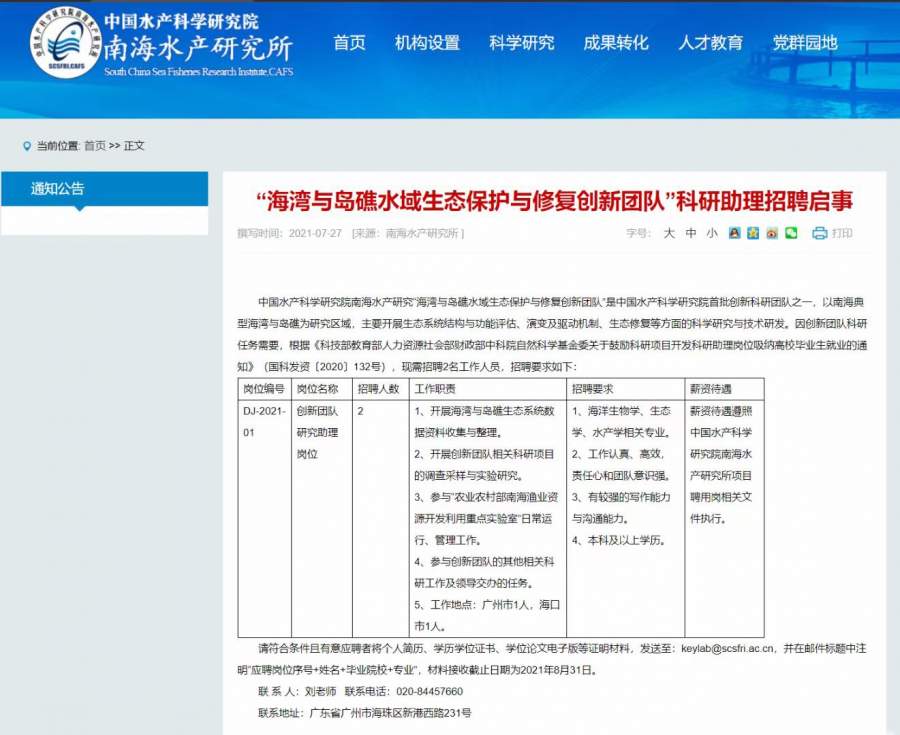
Task: Open the 成果转化 menu item
Action: pyautogui.click(x=616, y=43)
